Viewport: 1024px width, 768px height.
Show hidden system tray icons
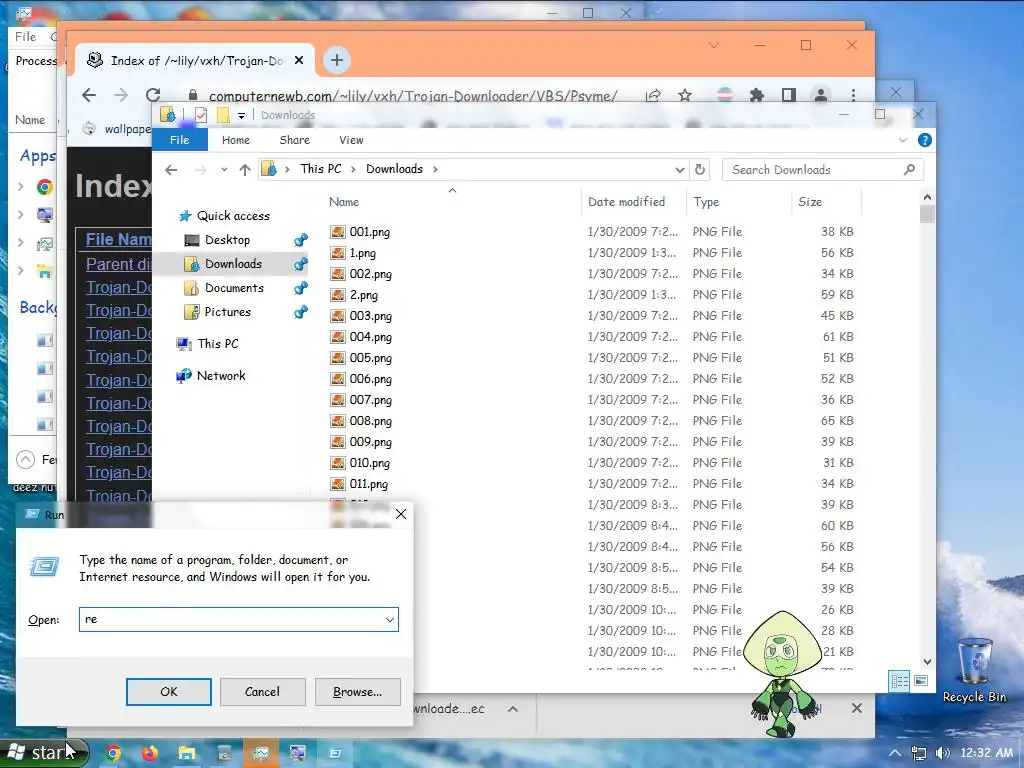point(895,753)
